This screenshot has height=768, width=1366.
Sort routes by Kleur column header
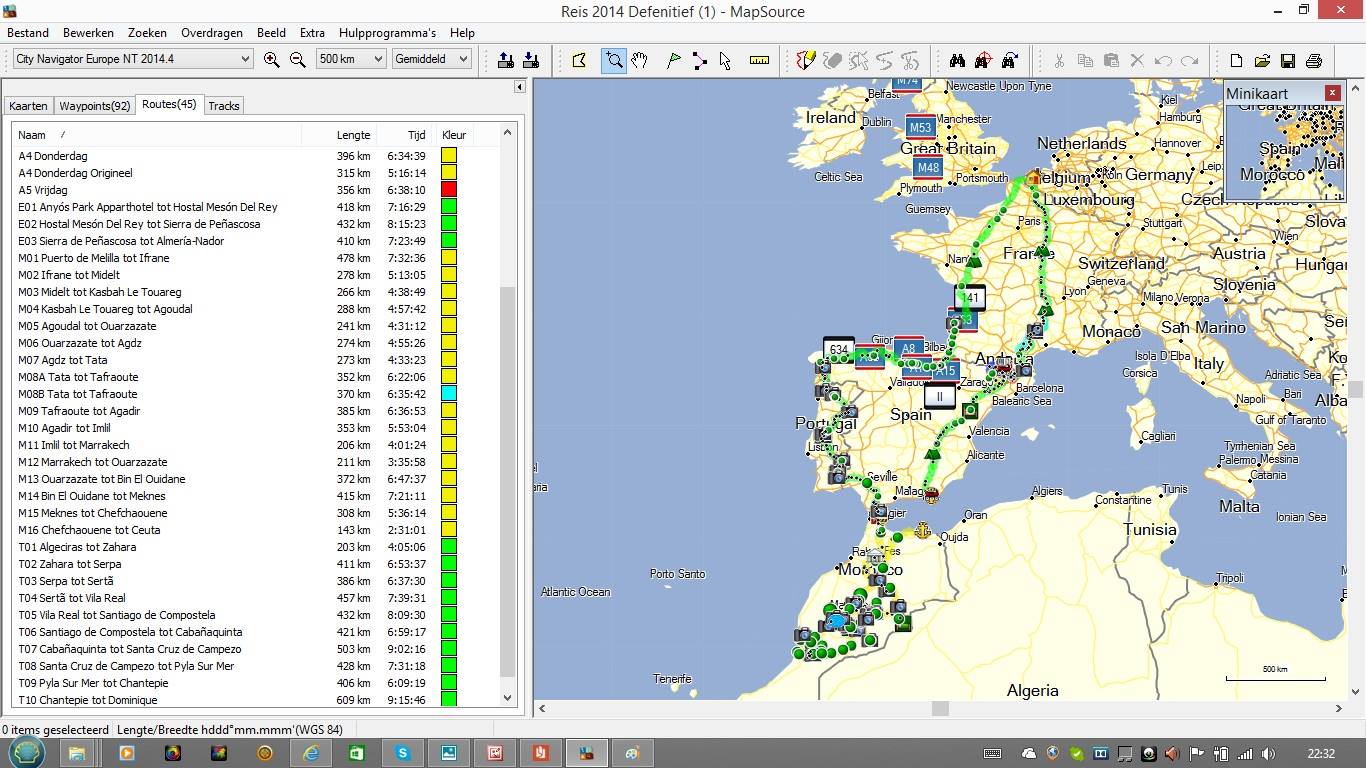(456, 135)
